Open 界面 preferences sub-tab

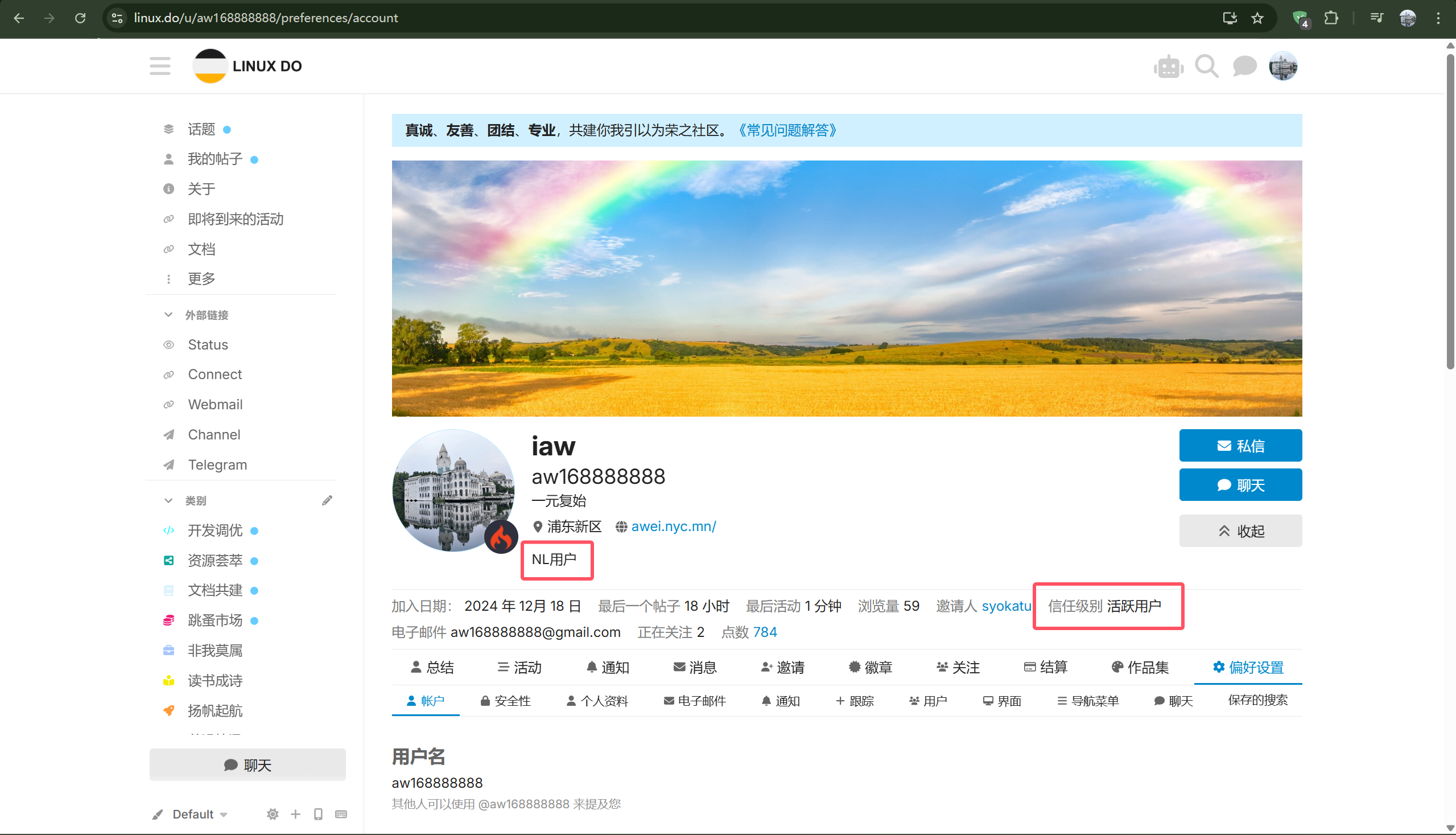point(1002,701)
